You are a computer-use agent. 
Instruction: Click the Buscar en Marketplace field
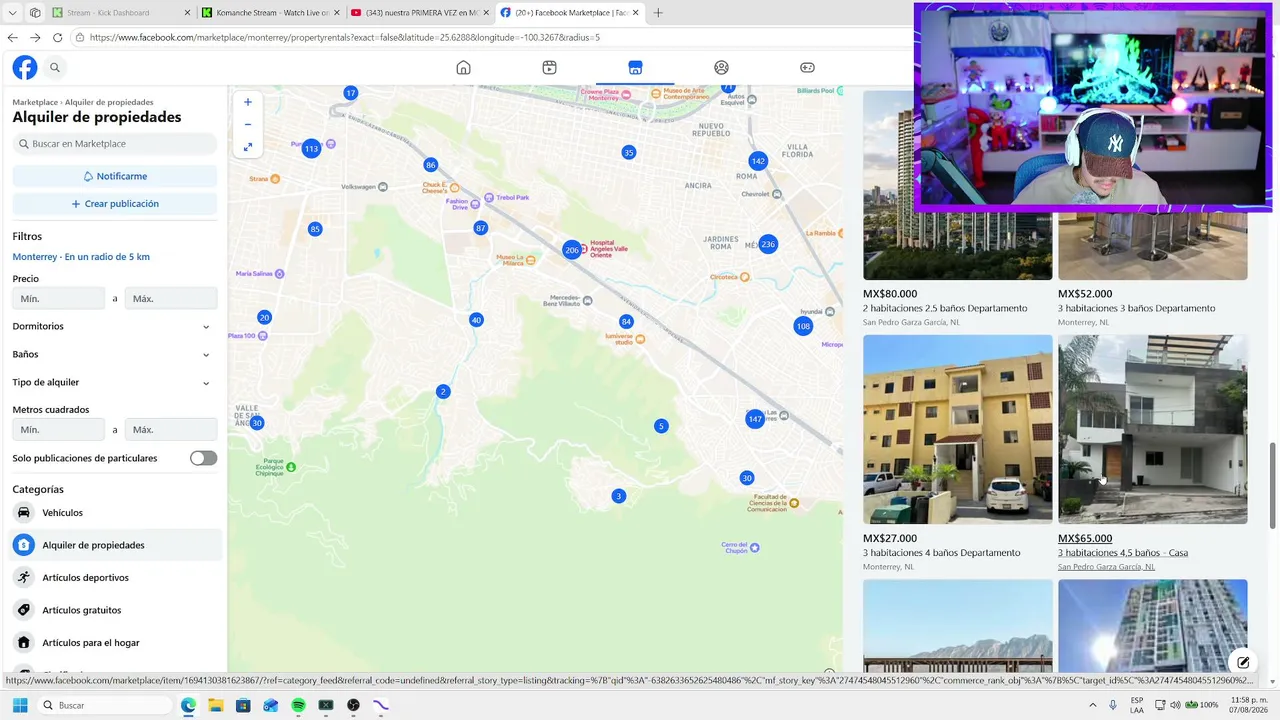pos(115,144)
